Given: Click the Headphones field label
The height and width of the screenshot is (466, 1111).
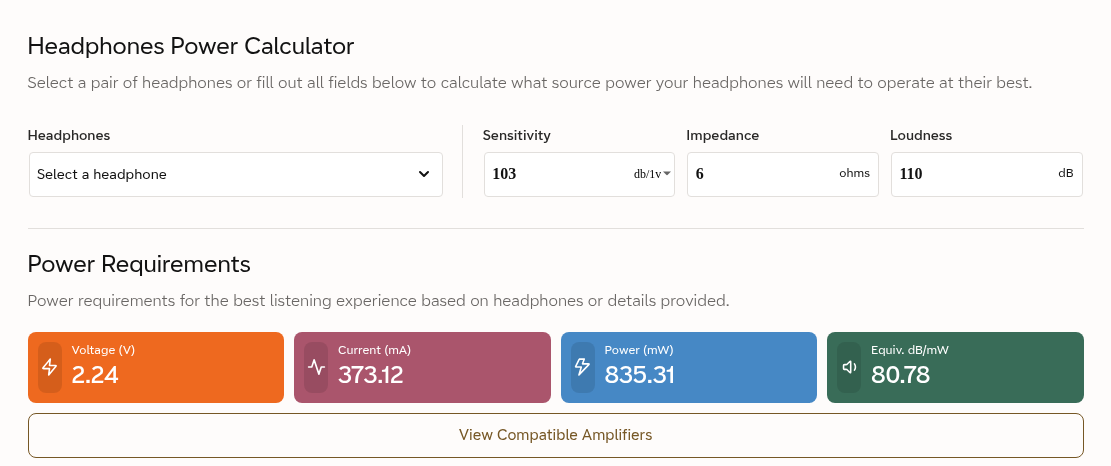Looking at the screenshot, I should [69, 135].
